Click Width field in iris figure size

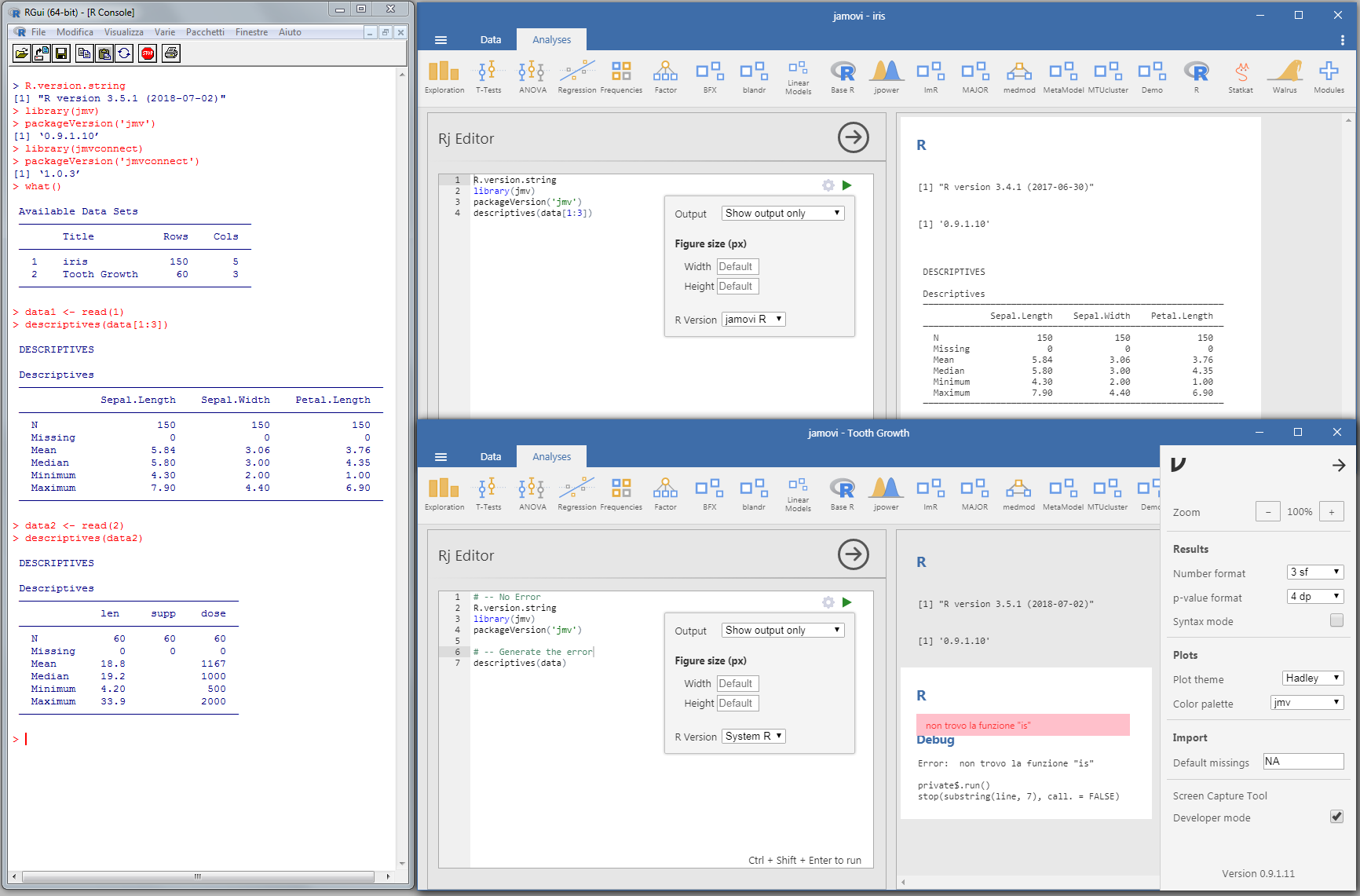pos(737,266)
